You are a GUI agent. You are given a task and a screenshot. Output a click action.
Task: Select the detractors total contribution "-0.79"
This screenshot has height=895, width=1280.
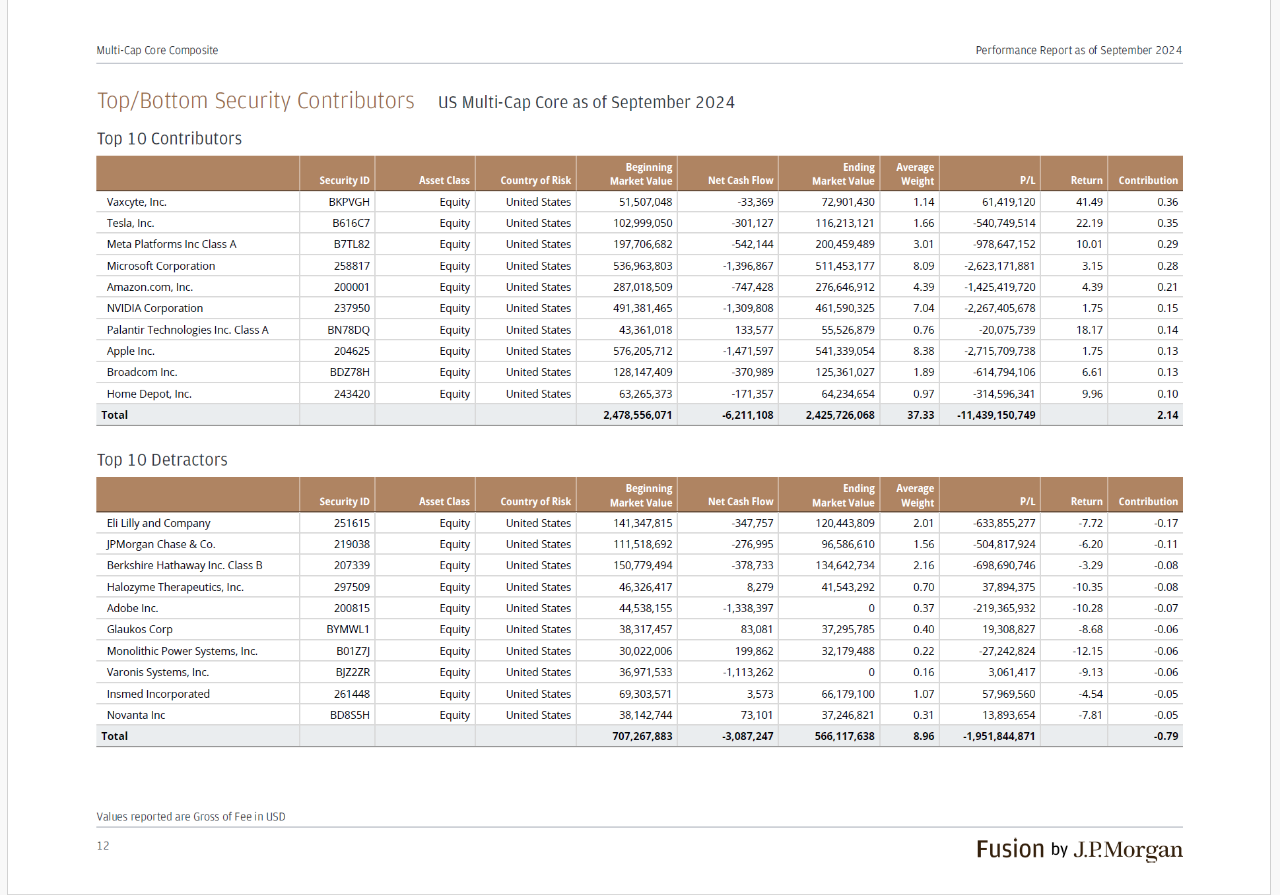coord(1165,736)
